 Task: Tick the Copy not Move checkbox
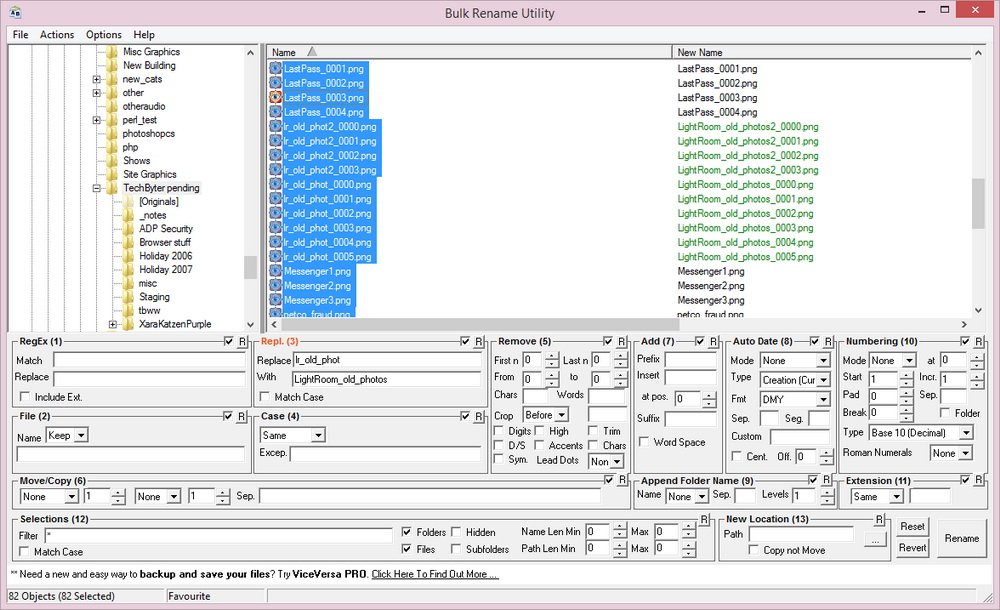(754, 550)
